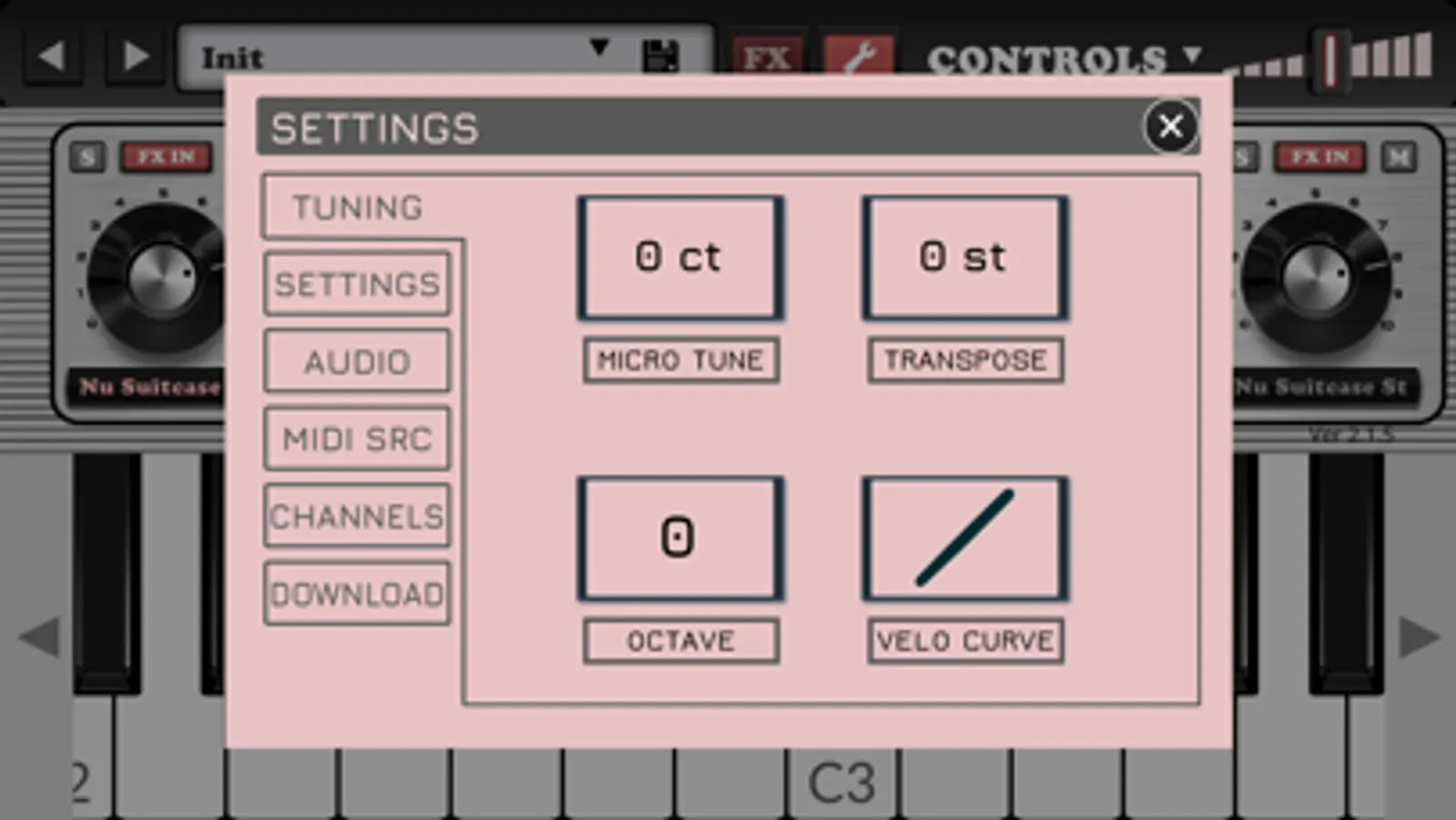The width and height of the screenshot is (1456, 820).
Task: Toggle the M mute button on right
Action: [1399, 157]
